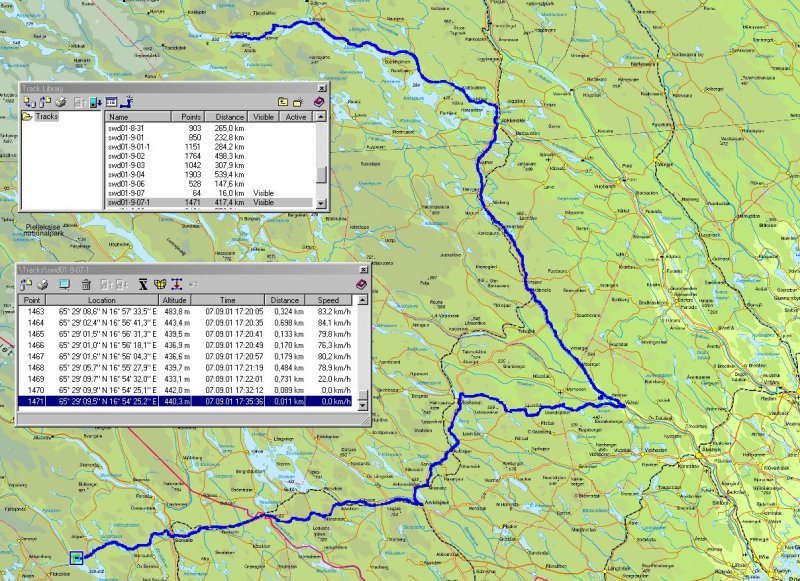This screenshot has width=800, height=581.
Task: Sort tracks by the Distance column header
Action: click(229, 117)
